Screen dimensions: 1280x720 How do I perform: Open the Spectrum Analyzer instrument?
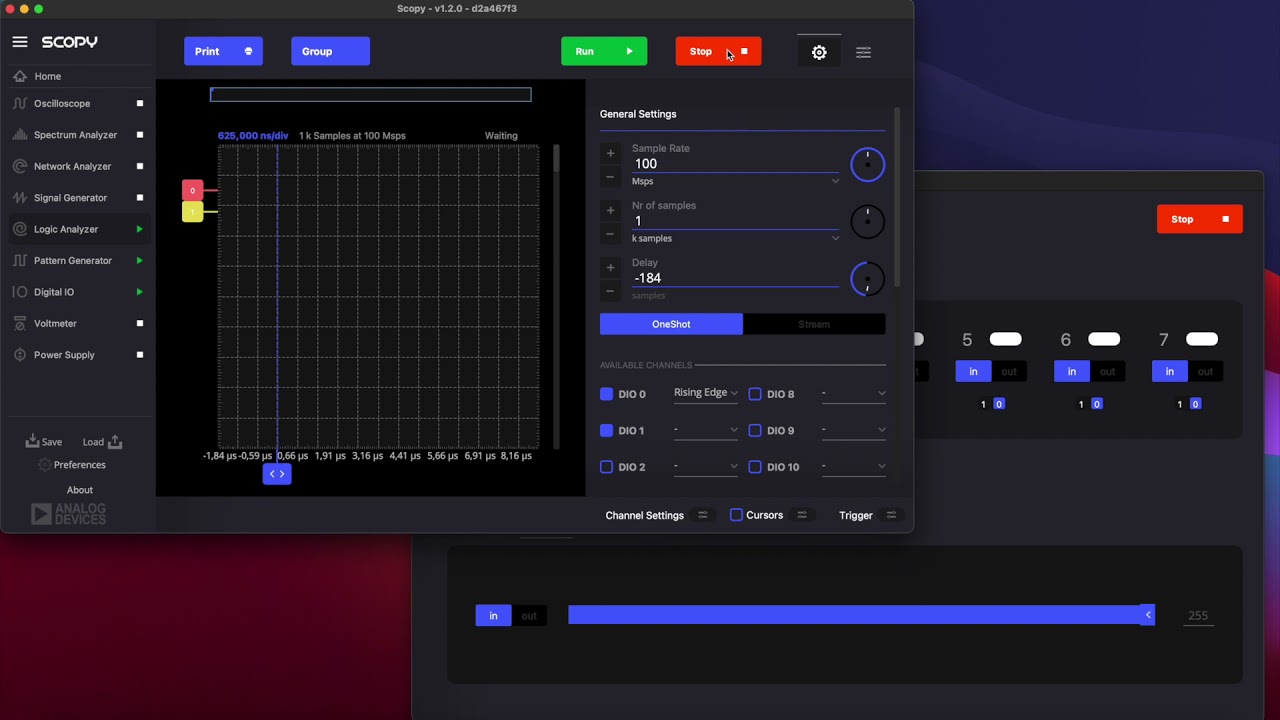(x=75, y=135)
